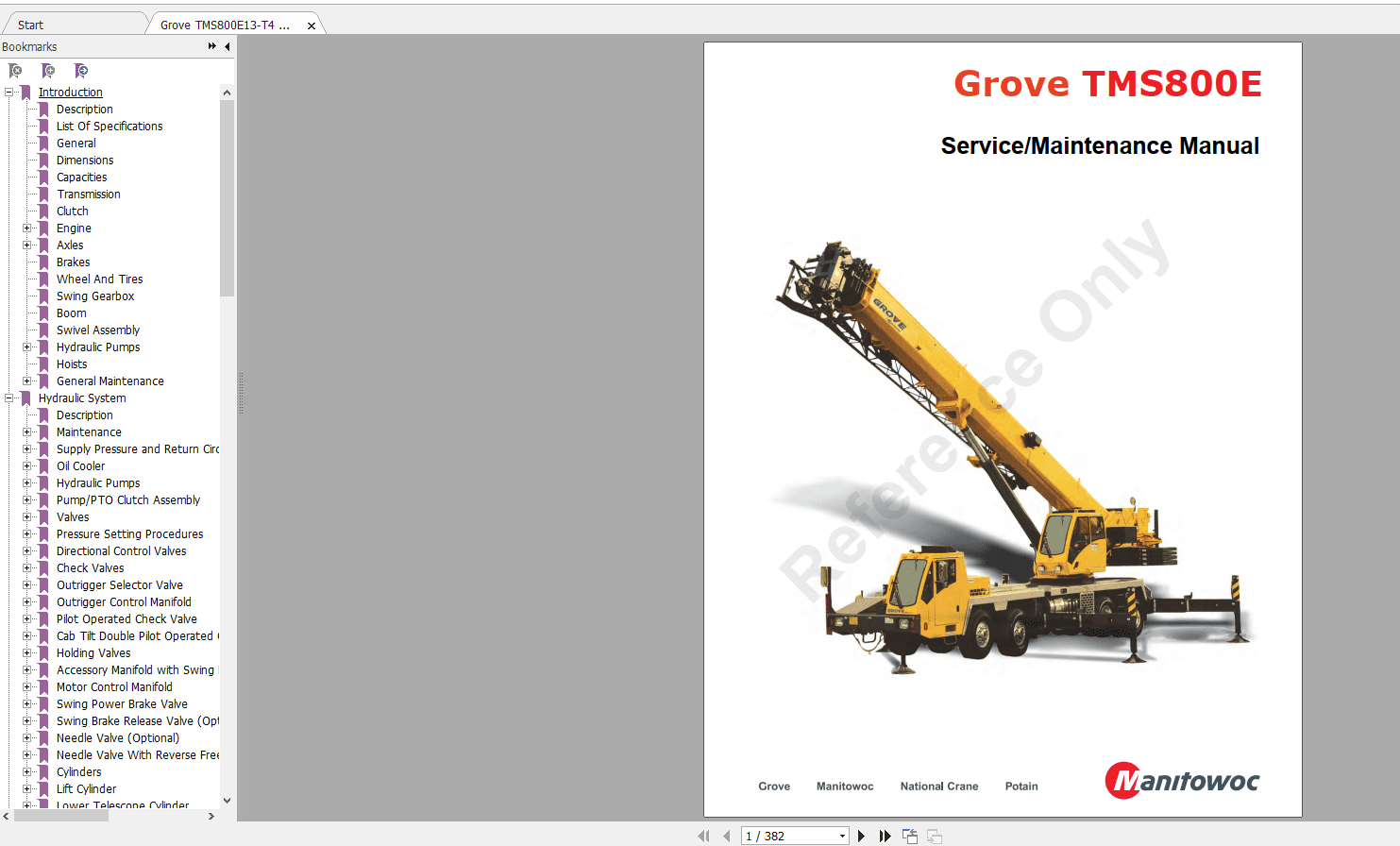
Task: Expand the Outrigger Selector Valve bookmark
Action: coord(26,584)
